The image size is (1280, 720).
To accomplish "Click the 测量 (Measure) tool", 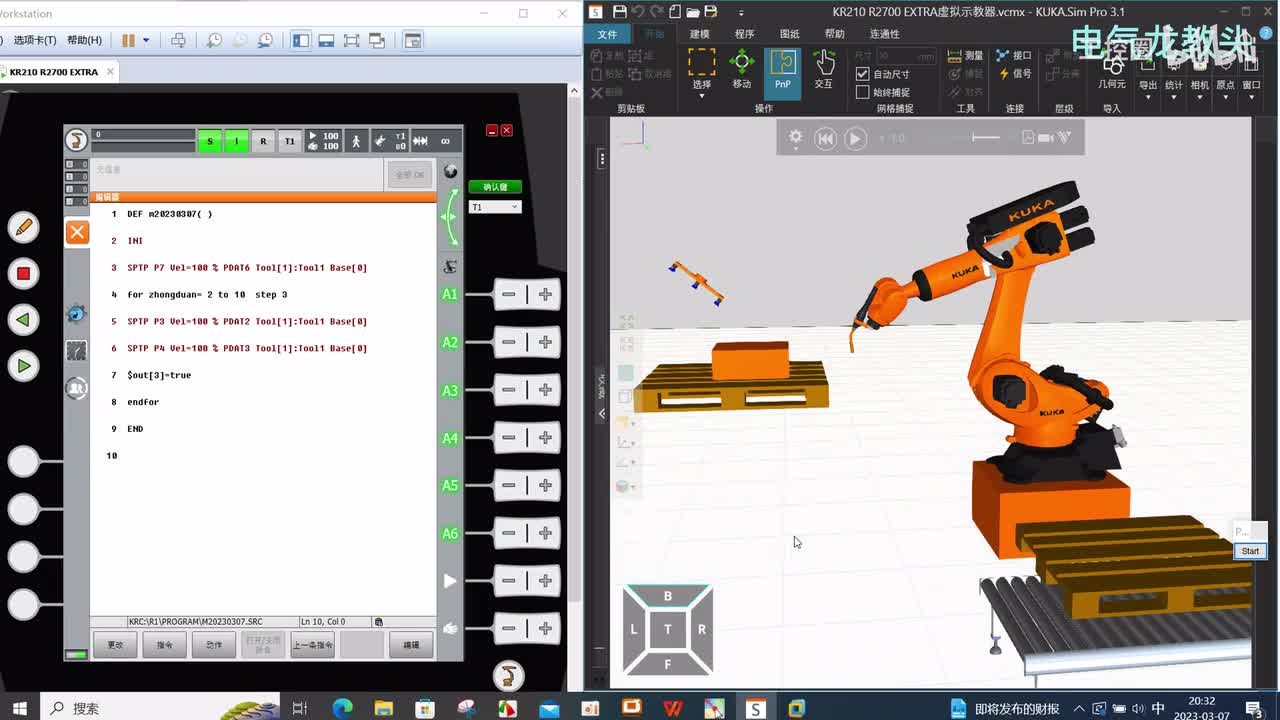I will click(x=965, y=56).
